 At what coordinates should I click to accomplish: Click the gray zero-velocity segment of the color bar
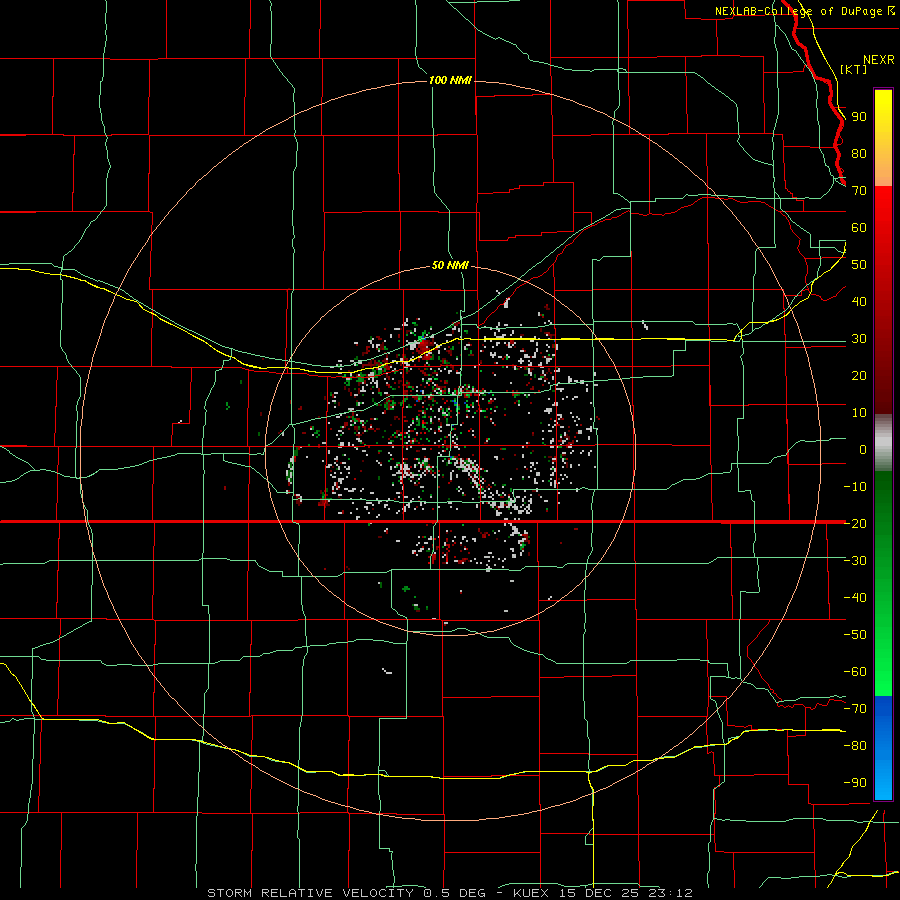point(883,443)
